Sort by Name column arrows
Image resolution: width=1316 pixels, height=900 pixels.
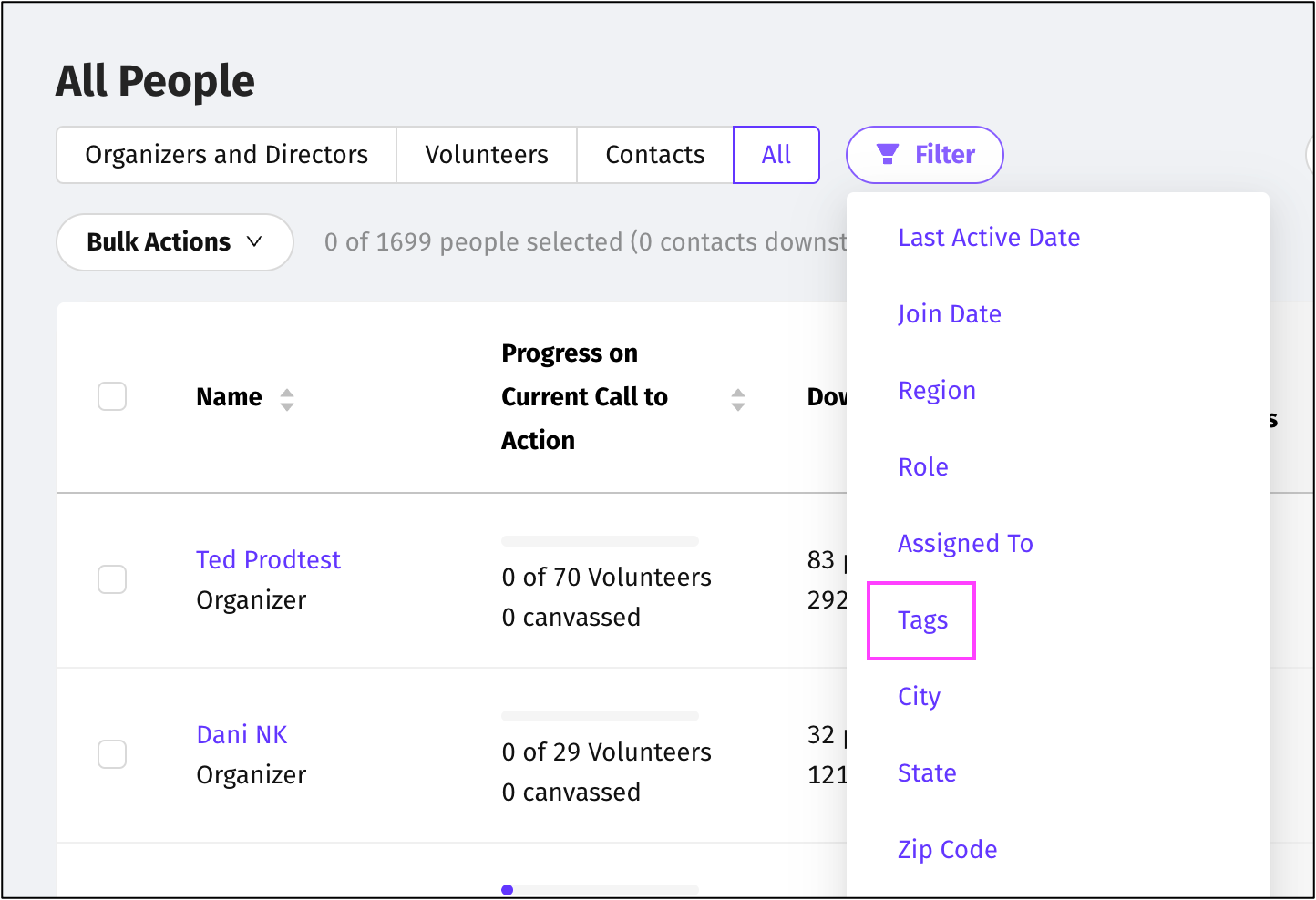pyautogui.click(x=287, y=399)
